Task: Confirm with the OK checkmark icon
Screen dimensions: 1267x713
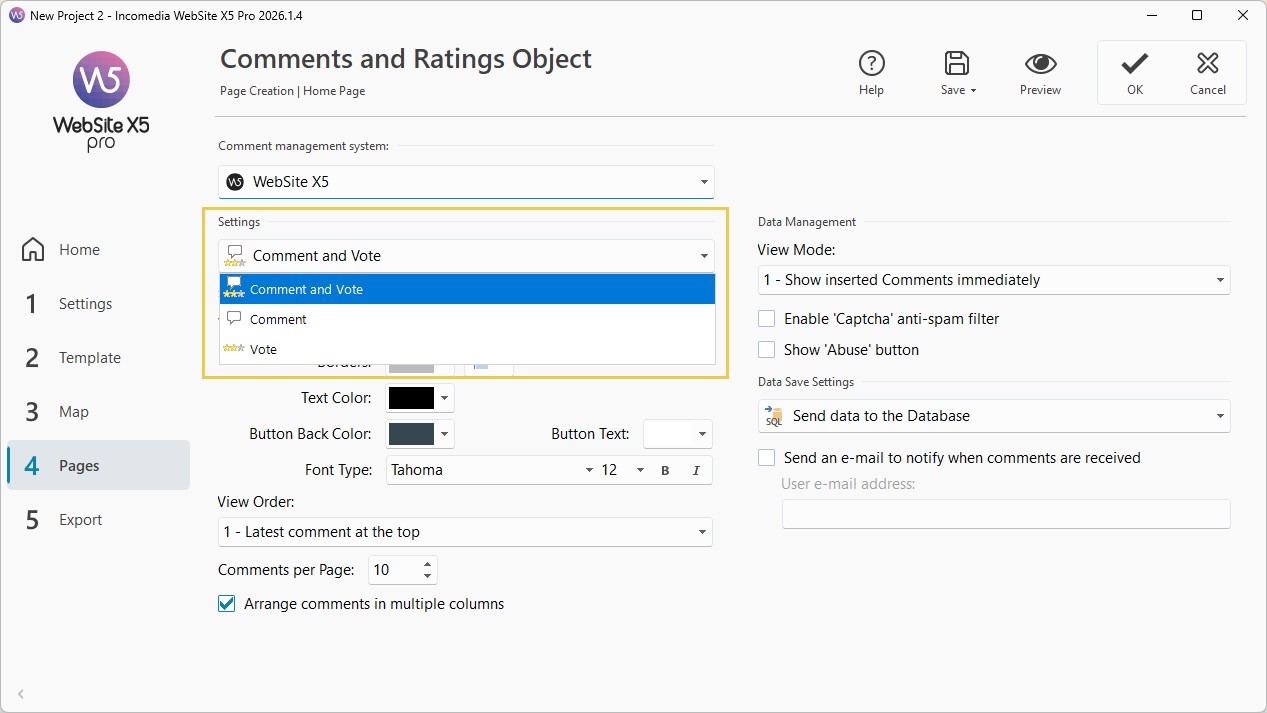Action: pyautogui.click(x=1134, y=64)
